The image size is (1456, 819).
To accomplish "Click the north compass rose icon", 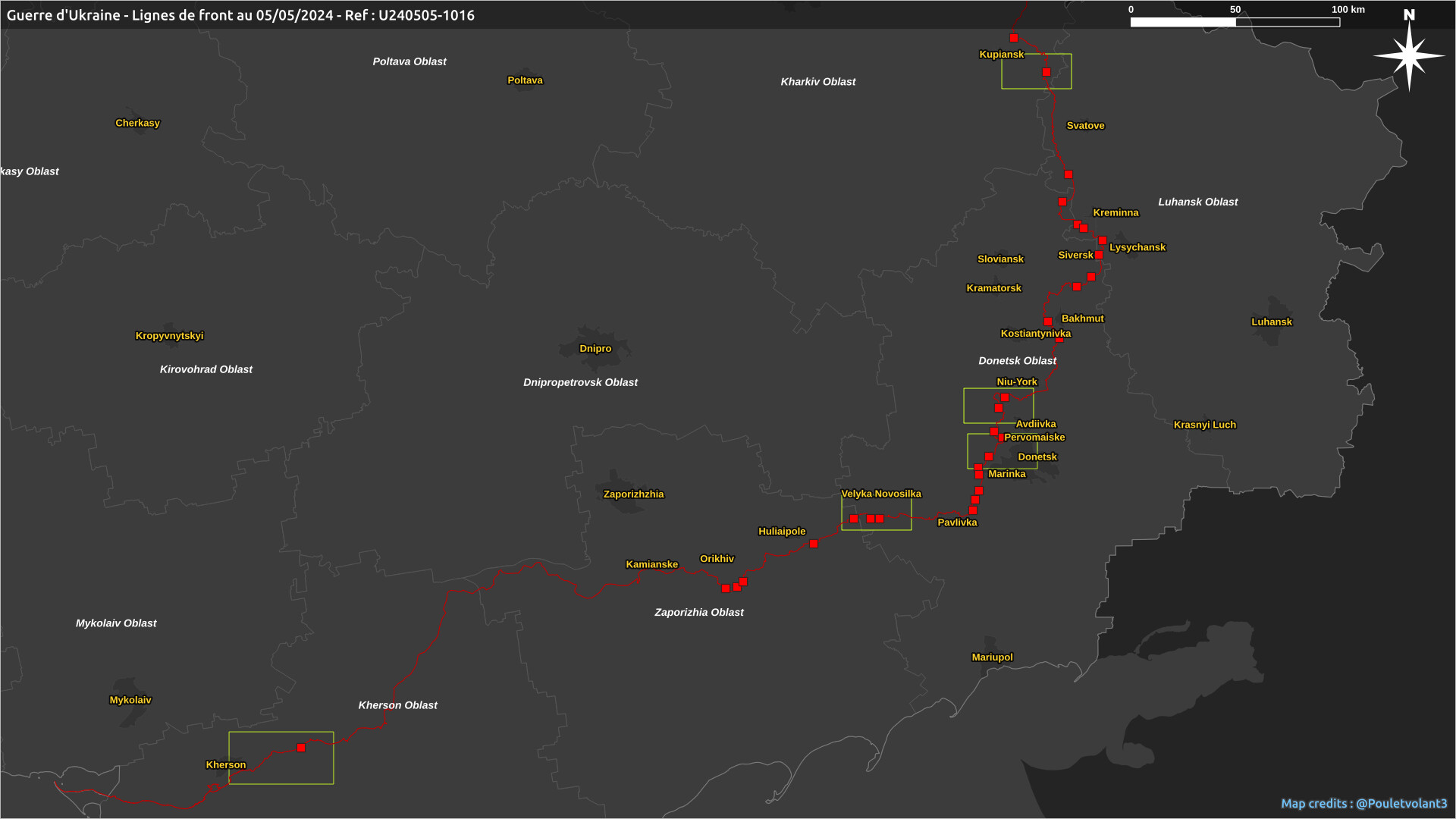I will click(x=1409, y=55).
